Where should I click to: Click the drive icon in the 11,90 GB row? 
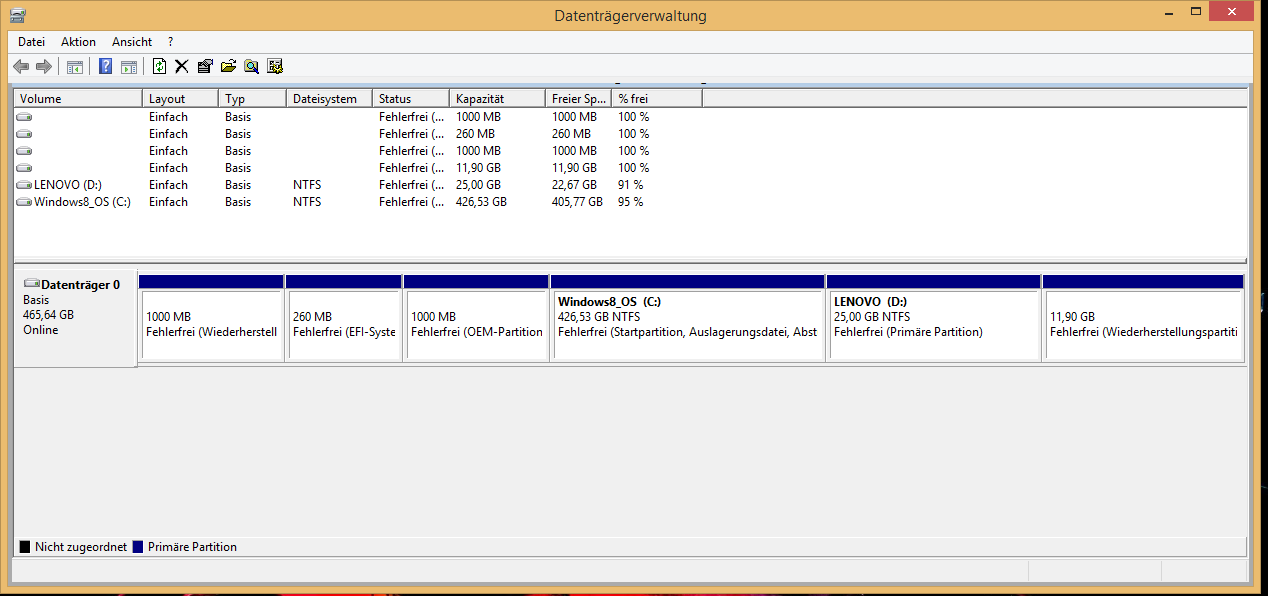24,168
